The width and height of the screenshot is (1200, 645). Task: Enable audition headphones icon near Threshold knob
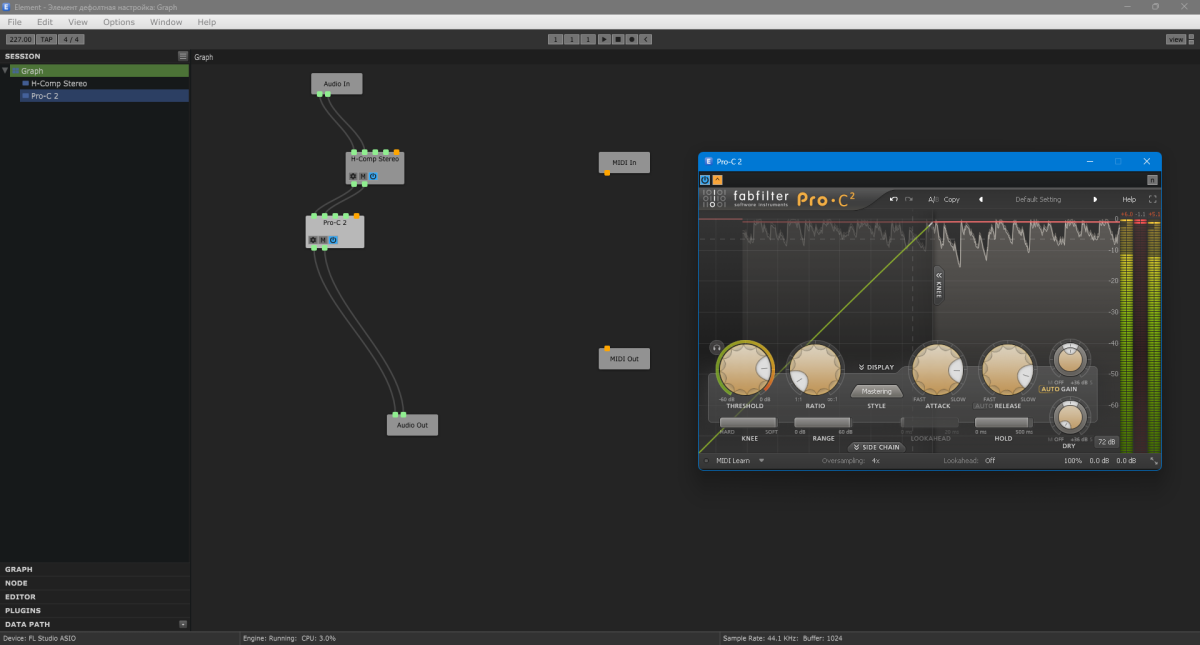[x=716, y=347]
